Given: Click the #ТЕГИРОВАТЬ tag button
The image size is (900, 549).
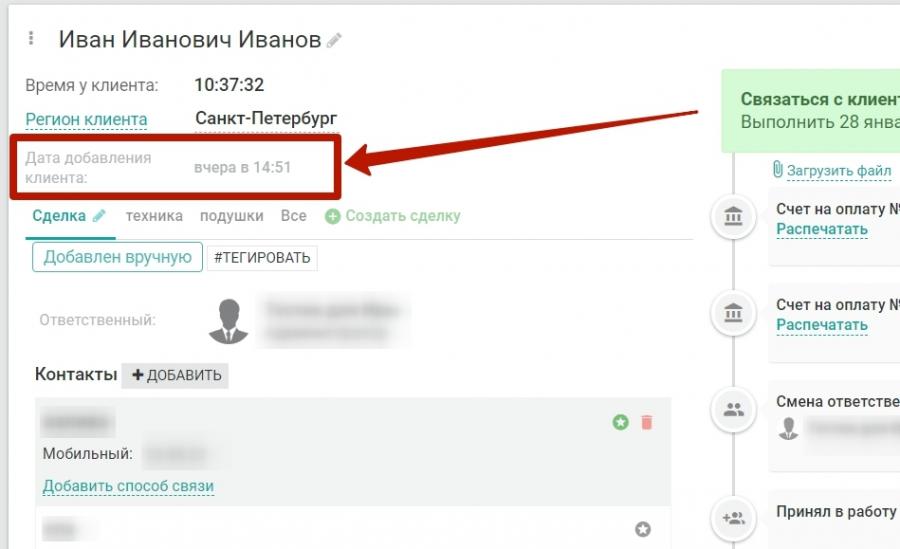Looking at the screenshot, I should coord(262,258).
